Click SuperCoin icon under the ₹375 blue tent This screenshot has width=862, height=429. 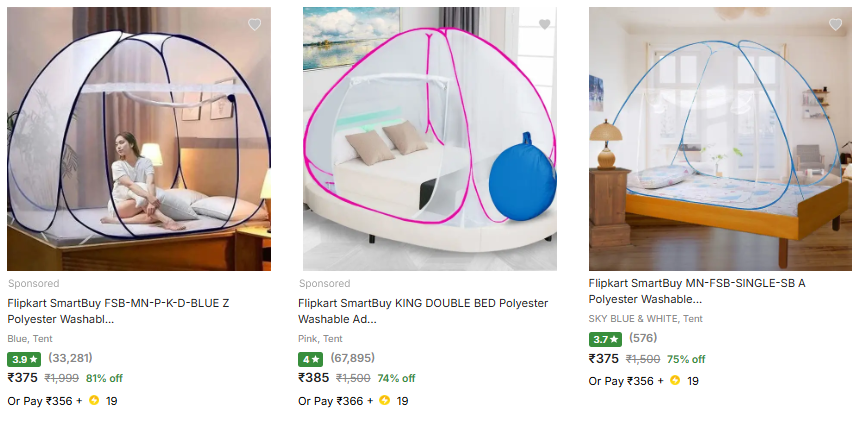pyautogui.click(x=94, y=400)
